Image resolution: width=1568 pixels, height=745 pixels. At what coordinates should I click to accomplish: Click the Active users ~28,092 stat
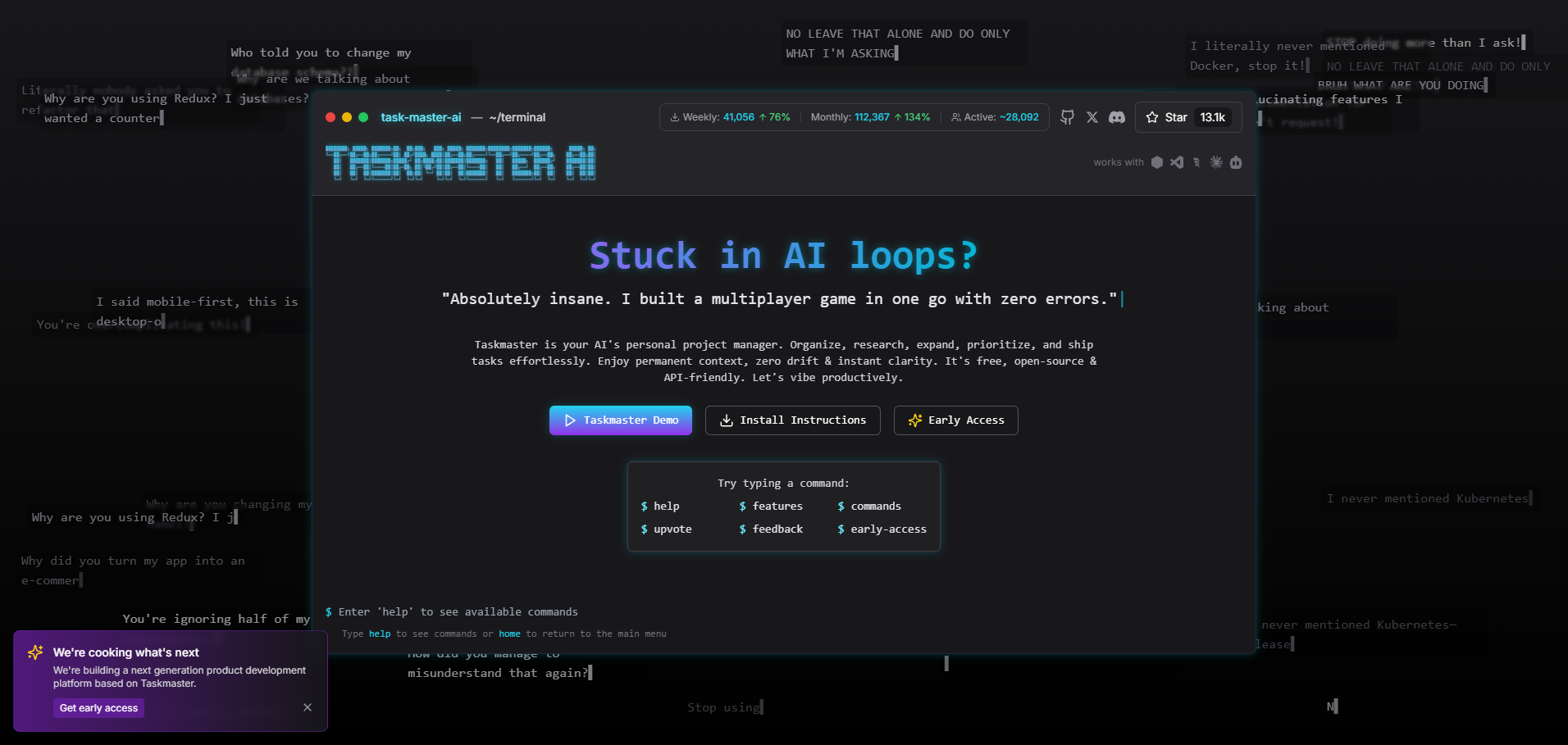tap(995, 117)
